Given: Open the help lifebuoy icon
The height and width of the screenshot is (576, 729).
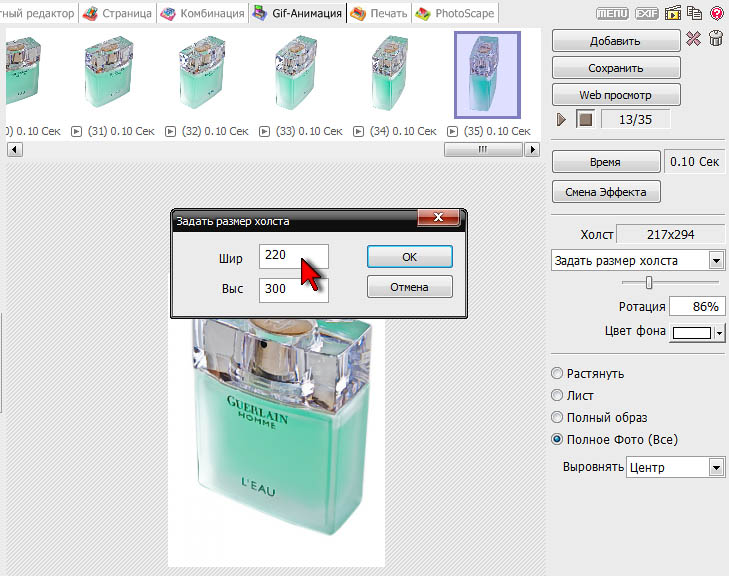Looking at the screenshot, I should [717, 13].
